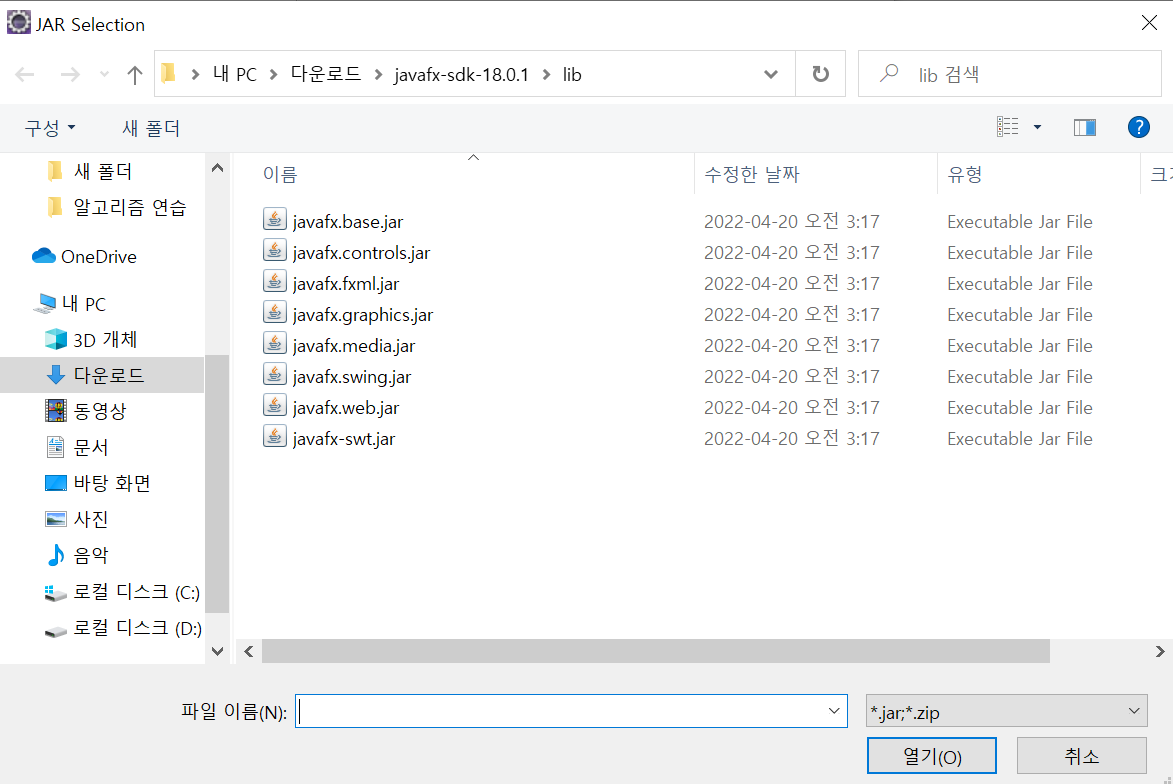
Task: Click 내 PC in the address bar
Action: tap(234, 74)
